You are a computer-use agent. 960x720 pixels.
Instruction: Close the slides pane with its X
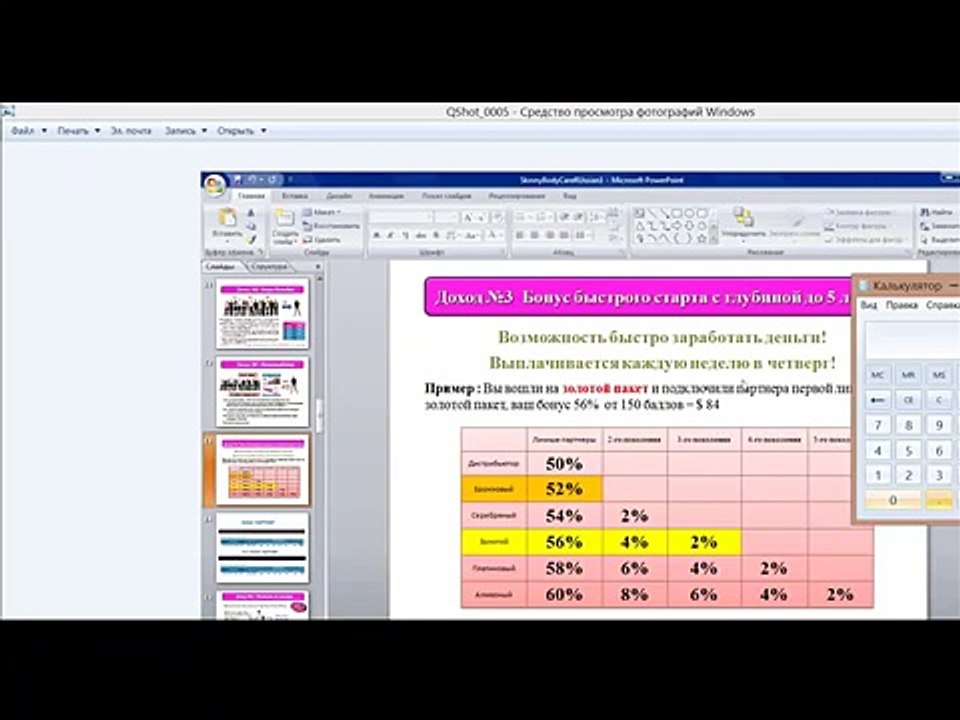point(318,266)
